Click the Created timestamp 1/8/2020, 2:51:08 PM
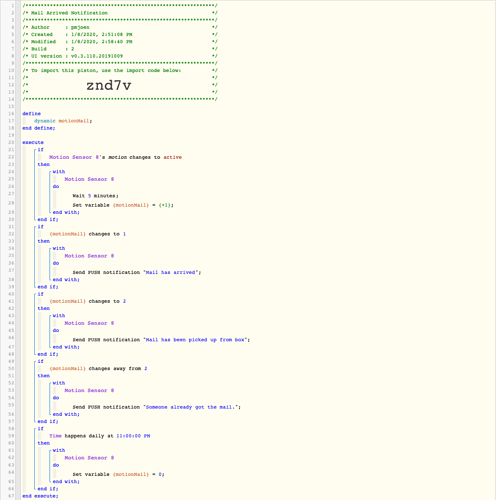 (x=102, y=34)
